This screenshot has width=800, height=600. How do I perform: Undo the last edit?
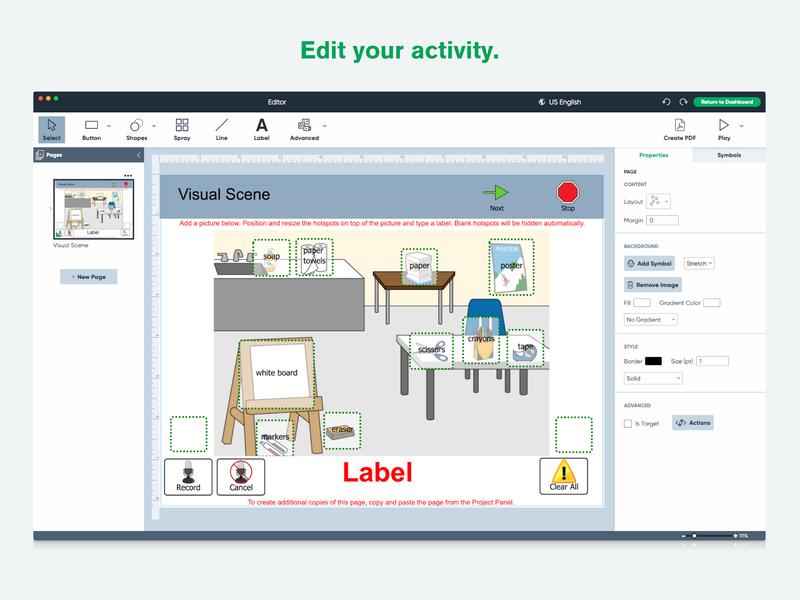point(666,102)
